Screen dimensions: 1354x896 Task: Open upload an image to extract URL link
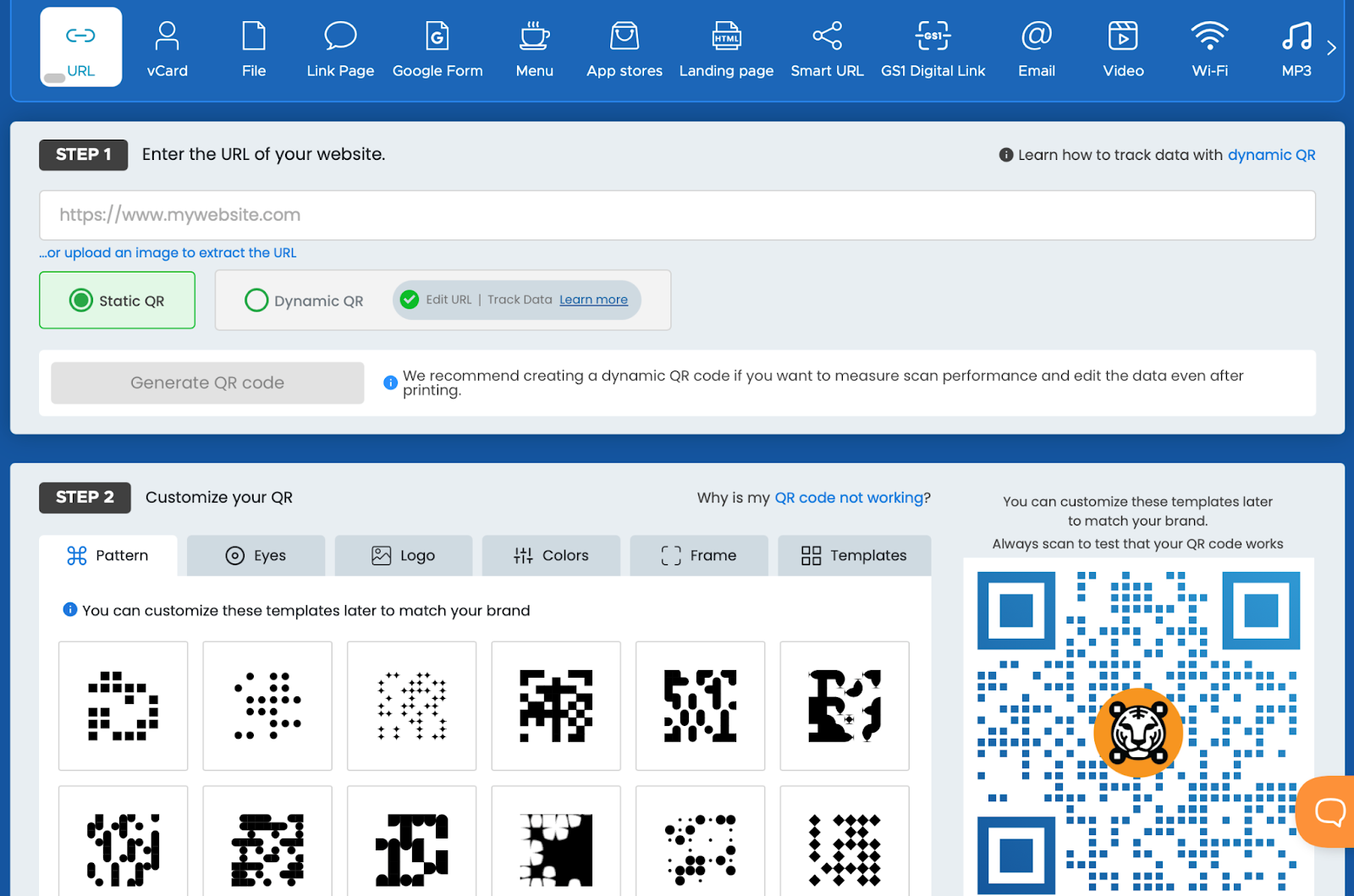(168, 252)
